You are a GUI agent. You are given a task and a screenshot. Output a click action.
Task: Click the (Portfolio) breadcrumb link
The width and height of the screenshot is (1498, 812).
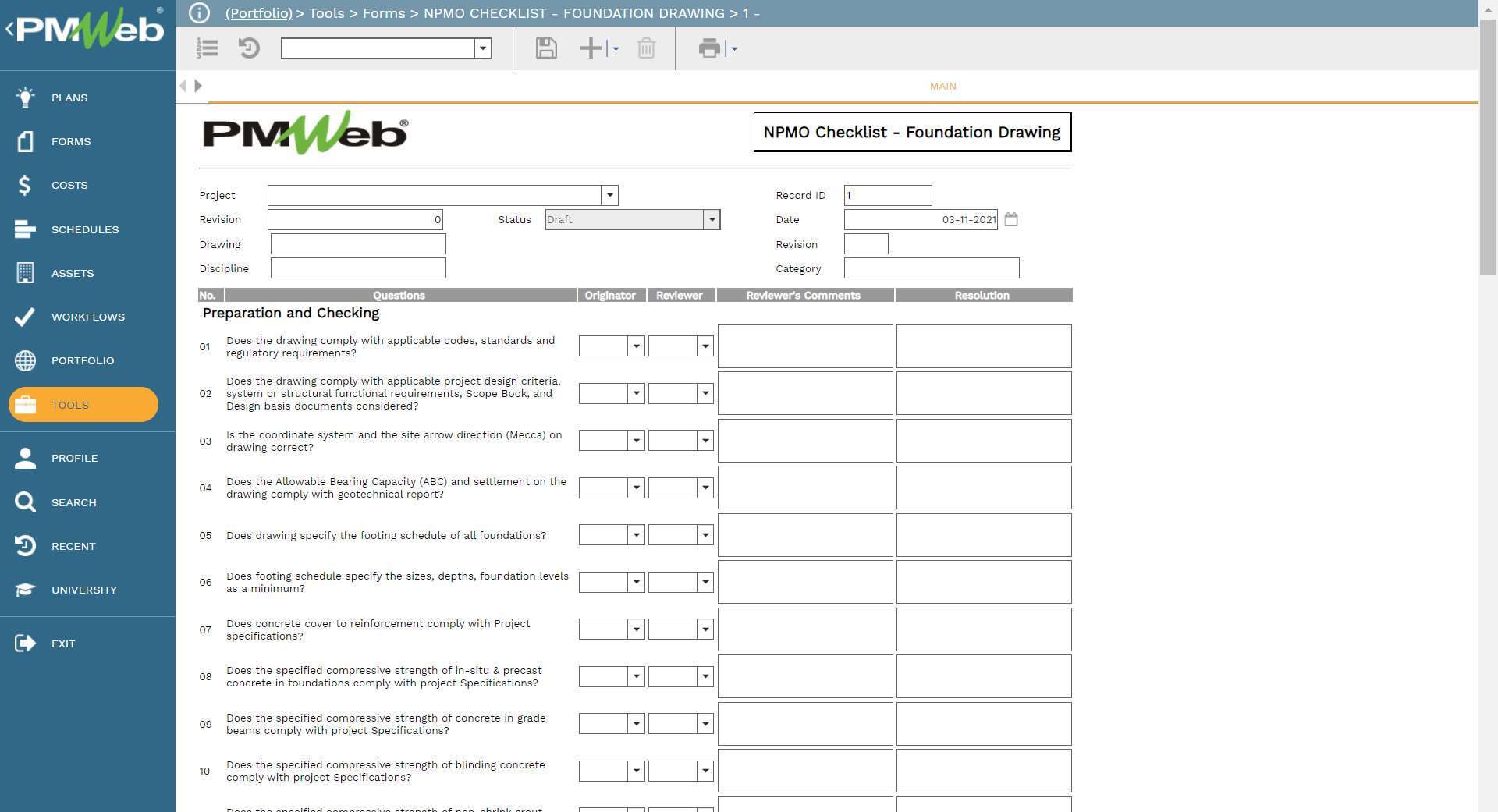(x=258, y=13)
